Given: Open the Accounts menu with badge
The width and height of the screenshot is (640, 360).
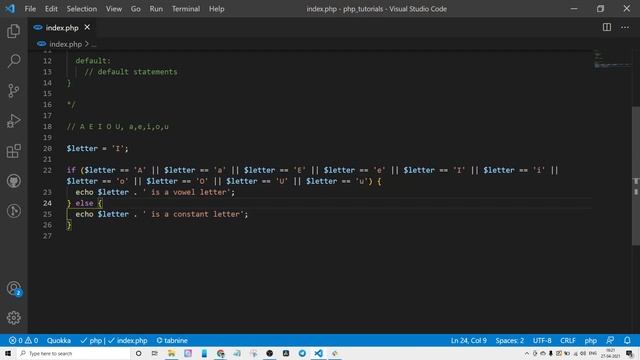Looking at the screenshot, I should click(x=13, y=288).
